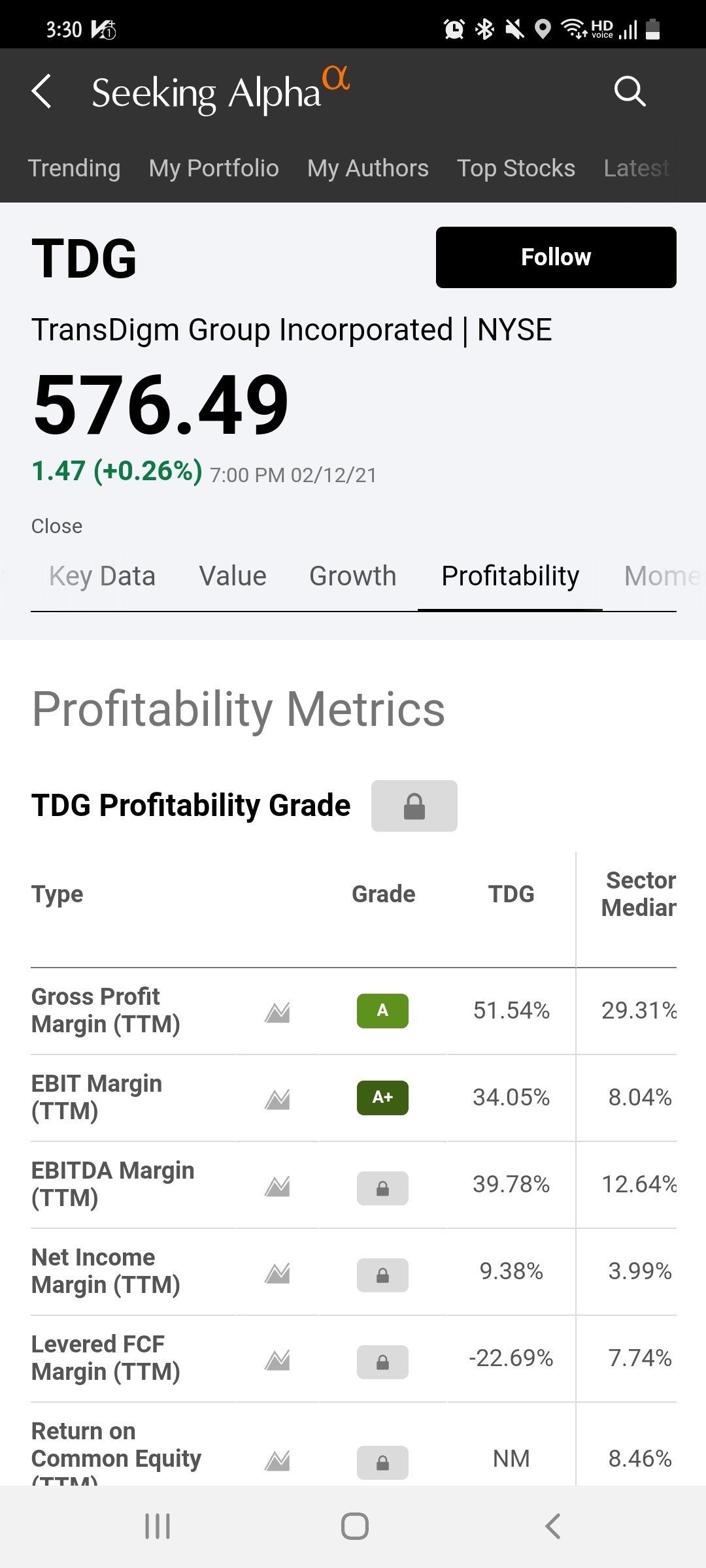Tap the locked TDG Profitability Grade badge
This screenshot has width=706, height=1568.
pos(414,806)
